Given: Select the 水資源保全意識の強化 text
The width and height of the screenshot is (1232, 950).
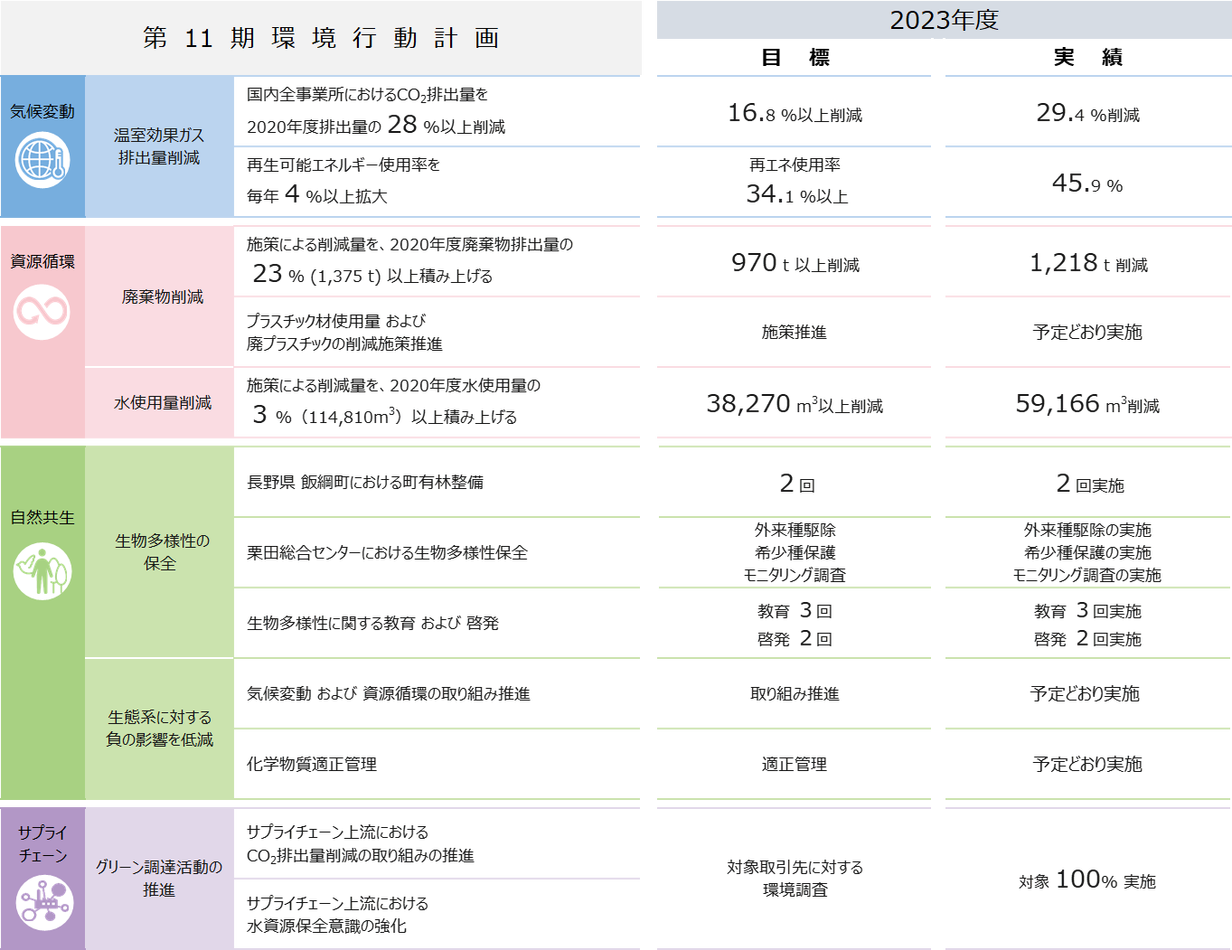Looking at the screenshot, I should tap(337, 914).
